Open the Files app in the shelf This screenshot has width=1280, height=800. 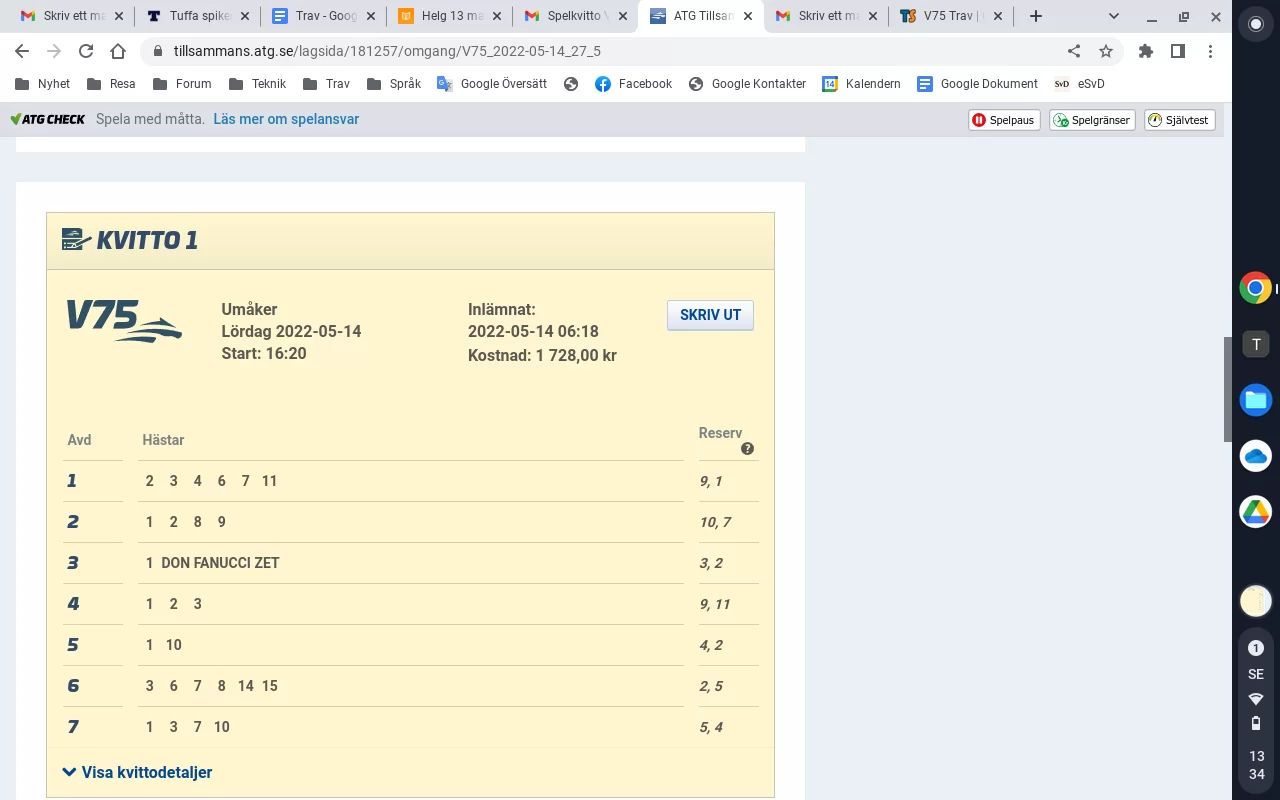point(1256,400)
